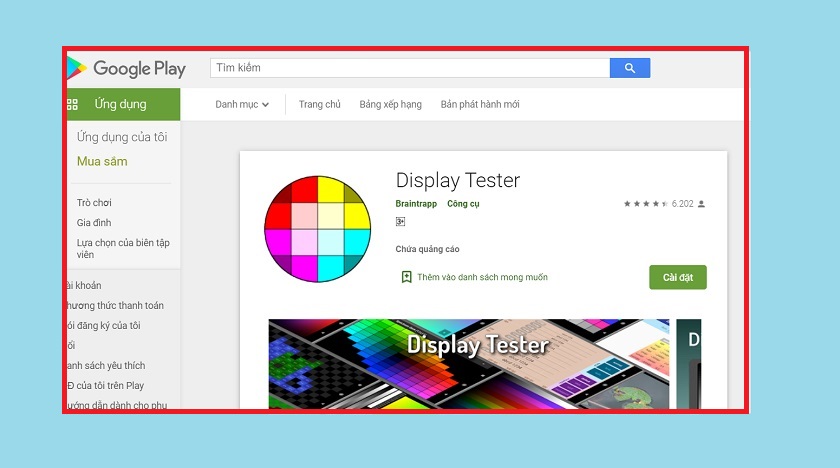
Task: Focus the Tìm kiếm search field
Action: coord(410,68)
